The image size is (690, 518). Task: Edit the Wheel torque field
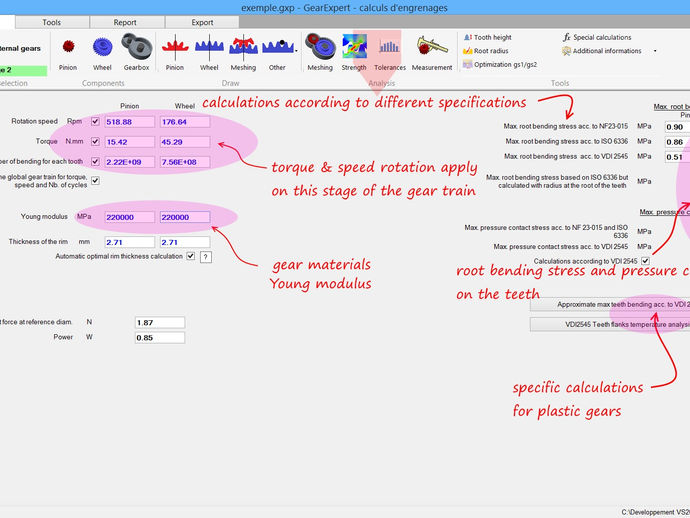pyautogui.click(x=185, y=142)
